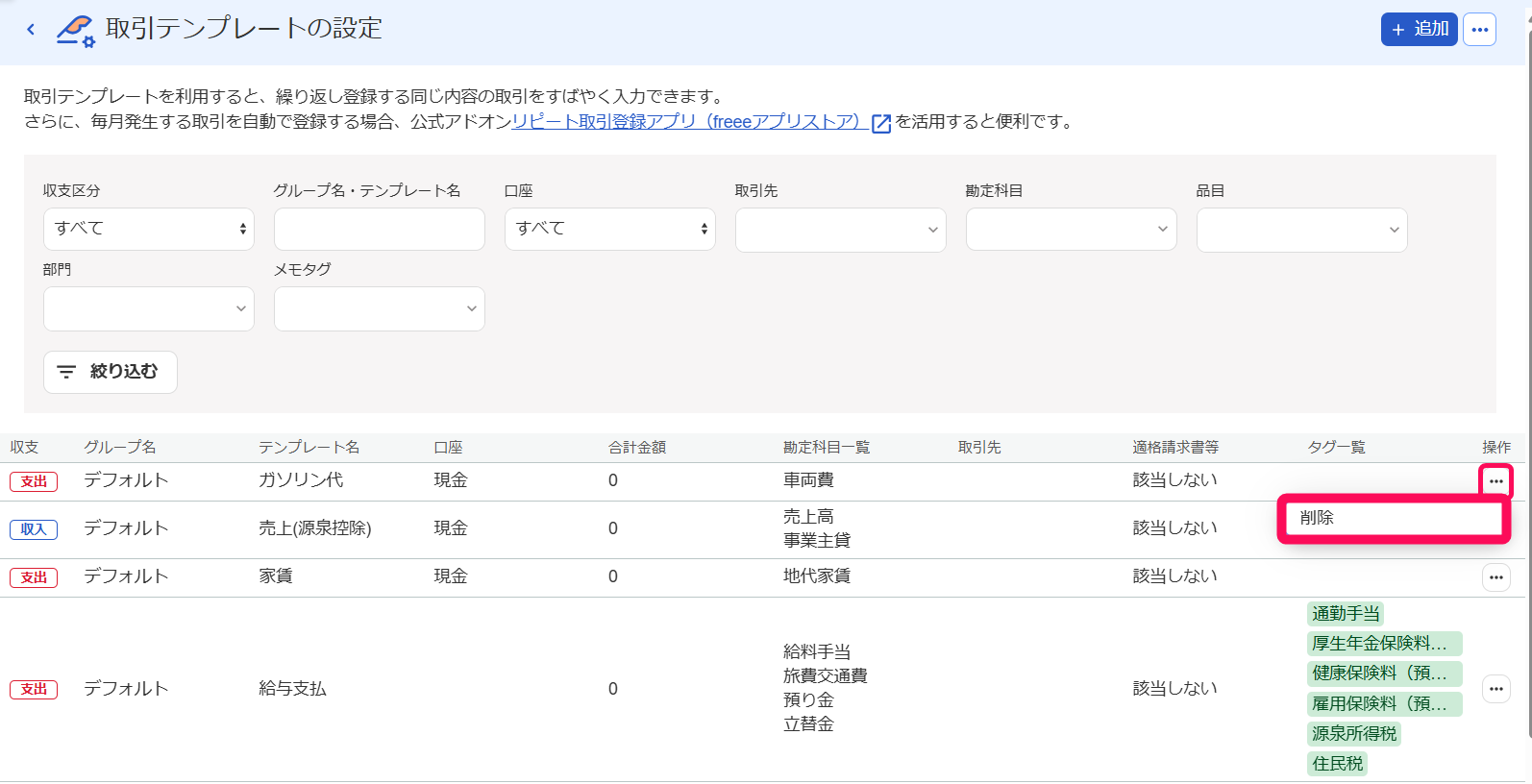Click the 適格請求書等 column header
This screenshot has height=784, width=1532.
(x=1175, y=448)
